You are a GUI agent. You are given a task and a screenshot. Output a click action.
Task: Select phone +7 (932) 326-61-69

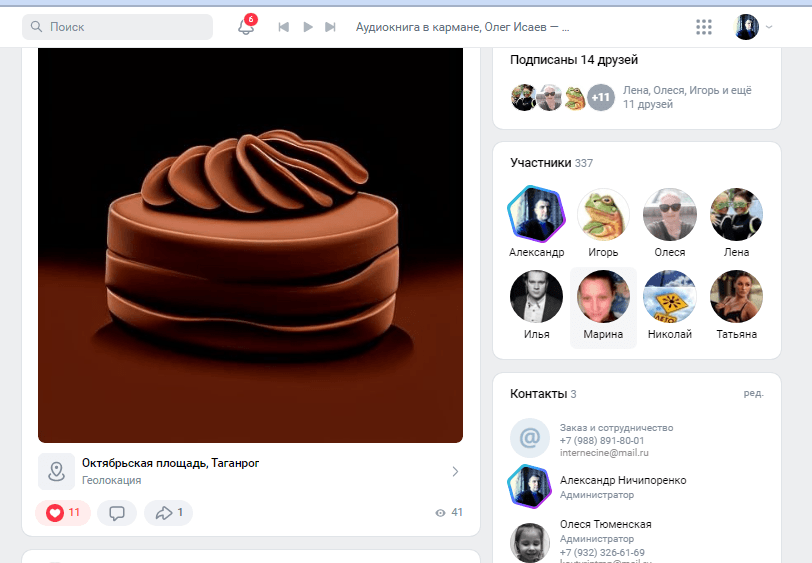(602, 553)
